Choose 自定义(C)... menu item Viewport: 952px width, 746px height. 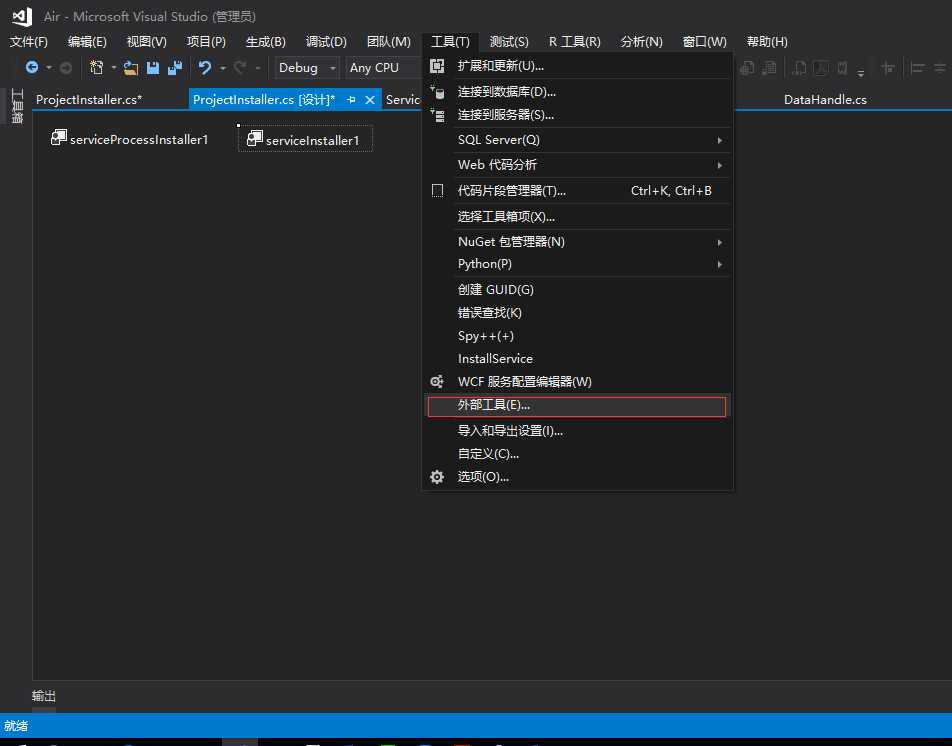coord(577,454)
